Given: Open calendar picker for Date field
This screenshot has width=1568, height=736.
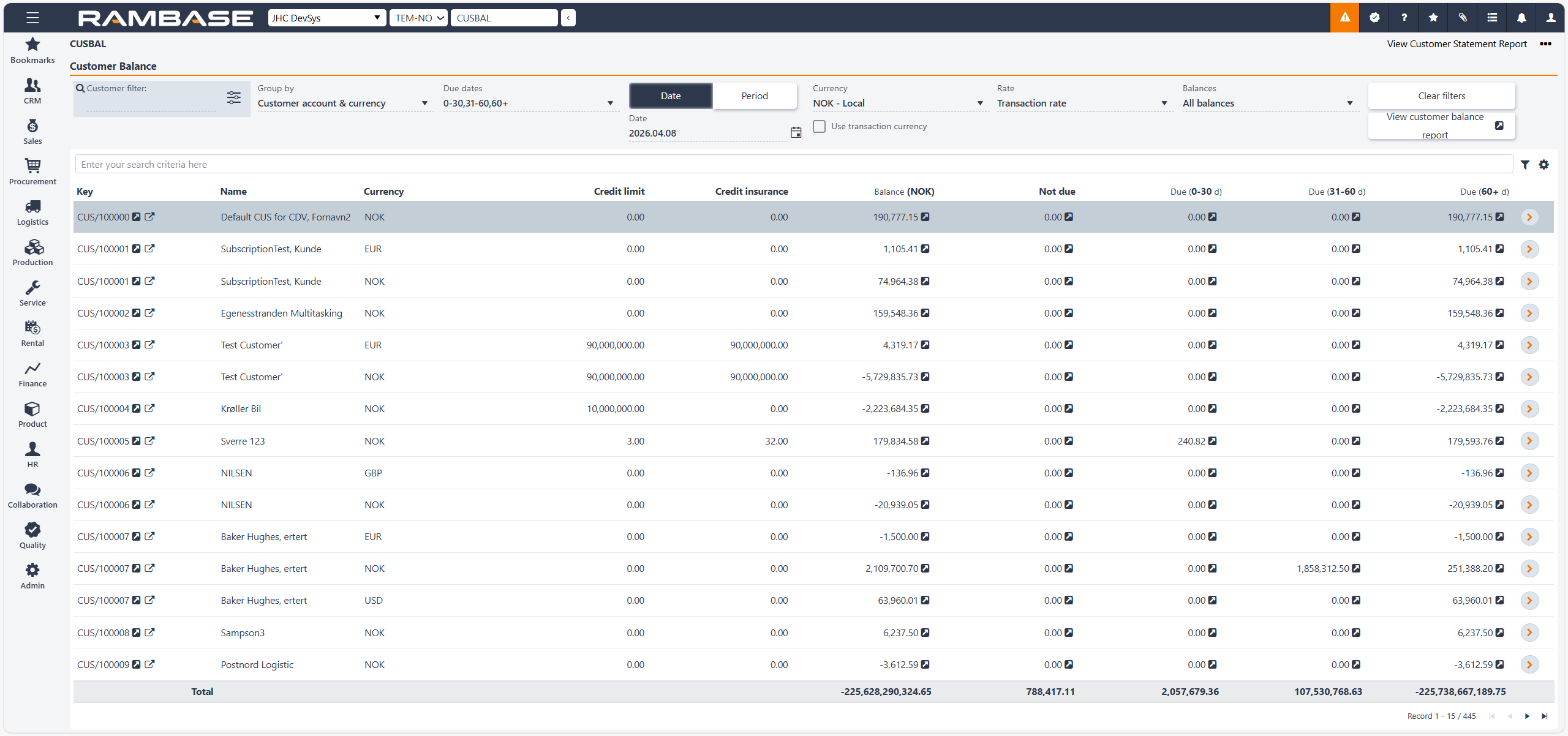Looking at the screenshot, I should pyautogui.click(x=796, y=132).
